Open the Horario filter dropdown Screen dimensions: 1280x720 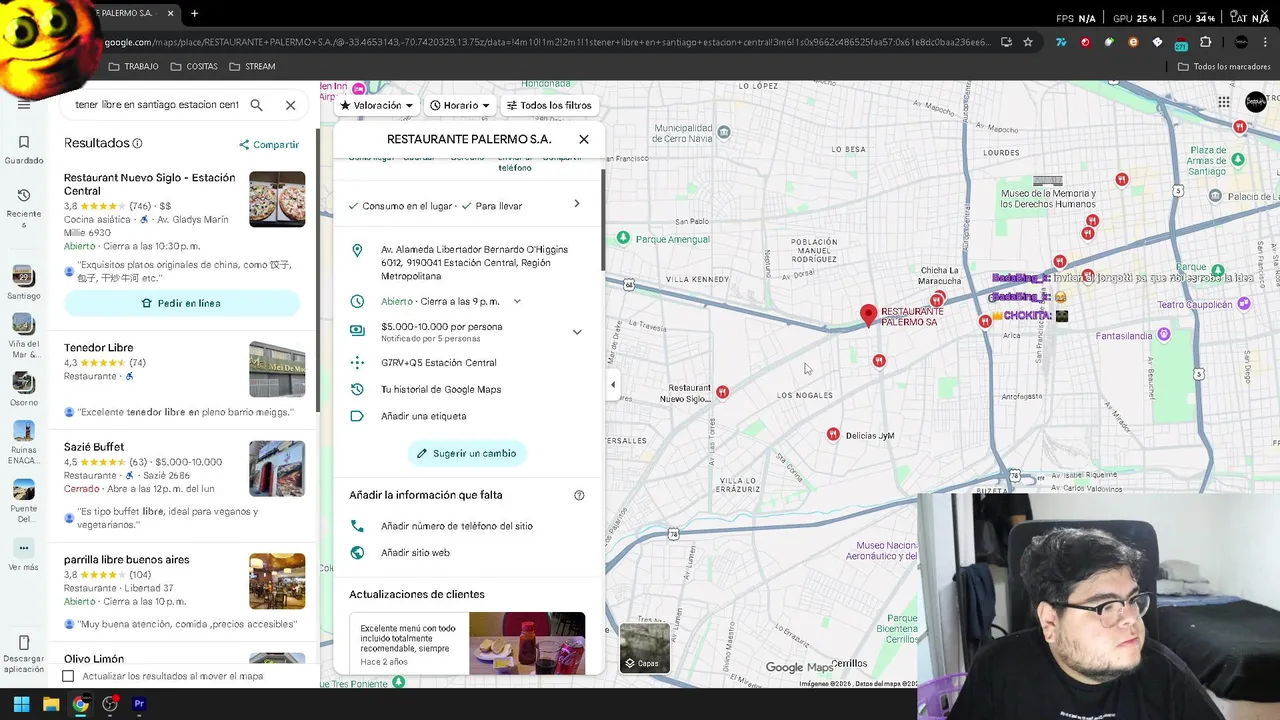(460, 105)
